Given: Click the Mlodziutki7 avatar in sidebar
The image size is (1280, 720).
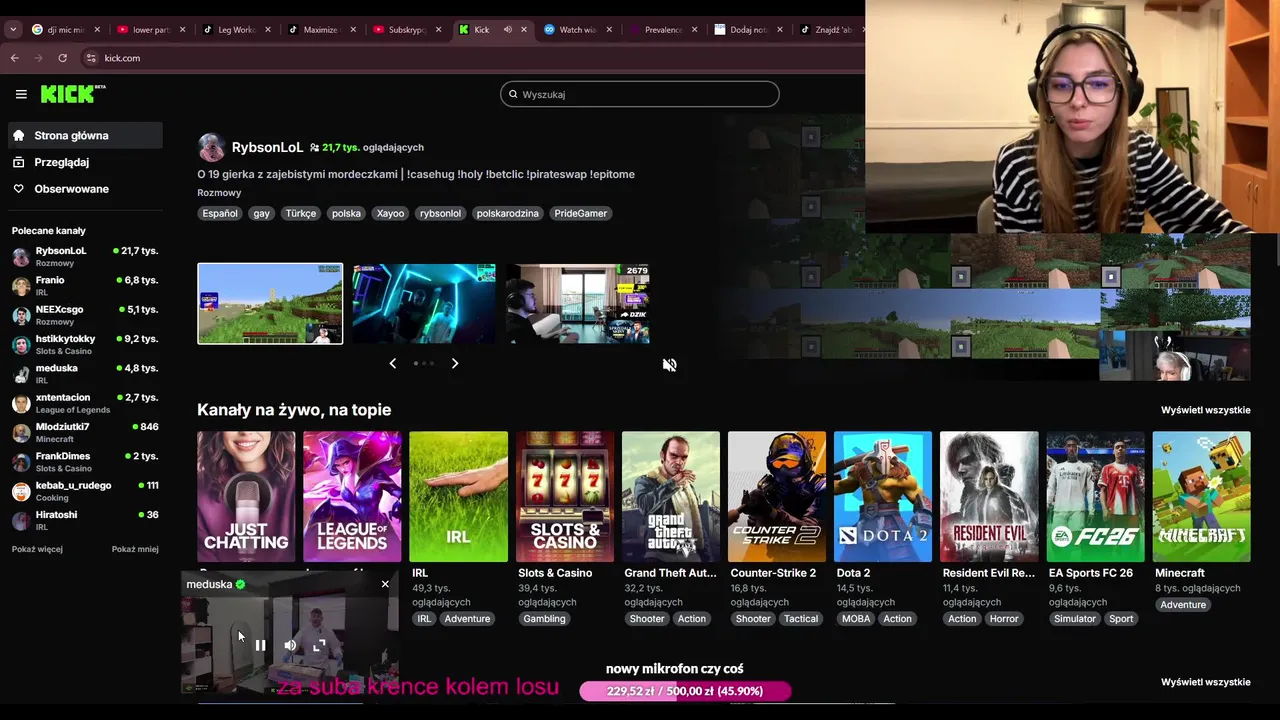Looking at the screenshot, I should tap(21, 432).
